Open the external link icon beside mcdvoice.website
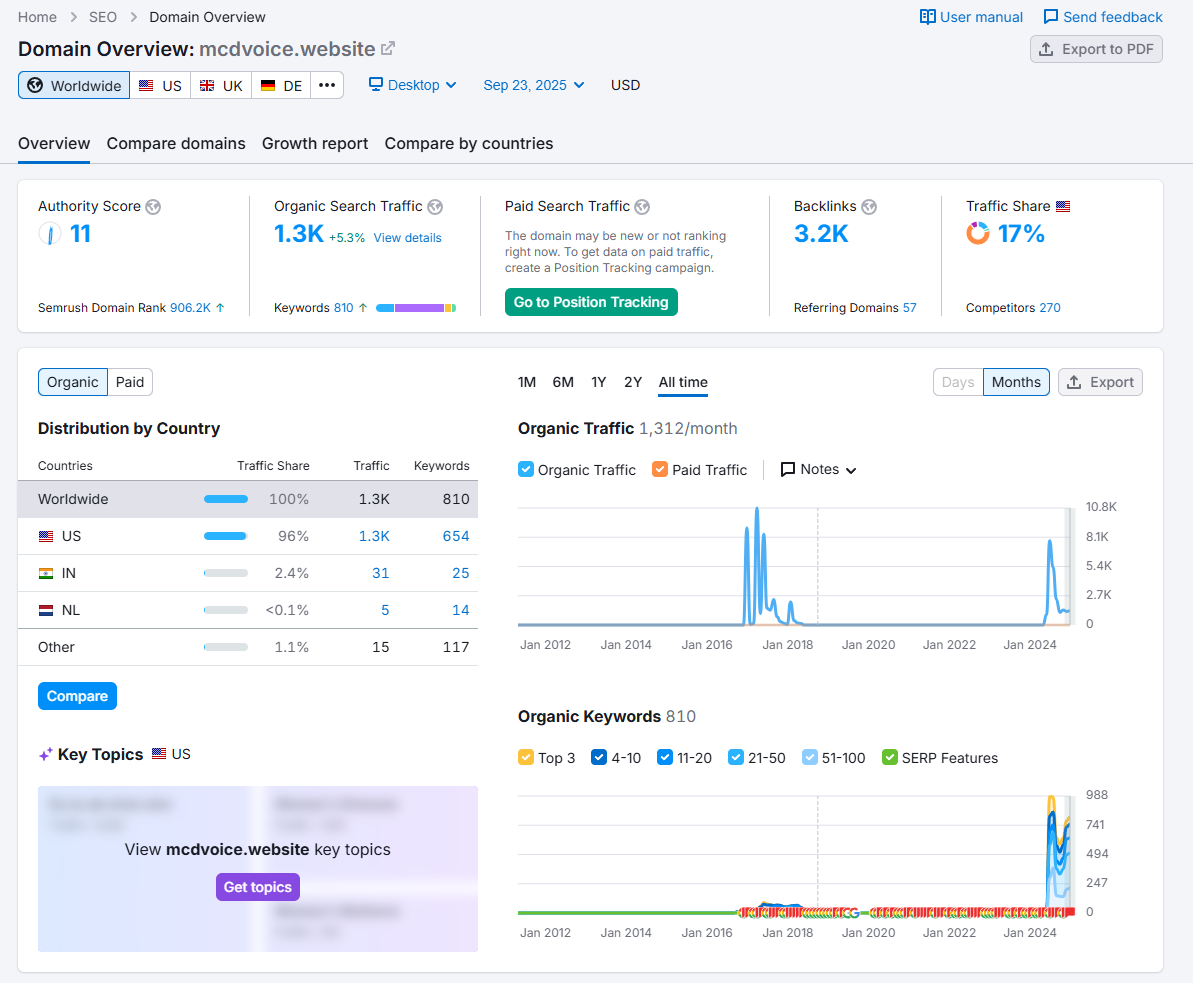 388,49
